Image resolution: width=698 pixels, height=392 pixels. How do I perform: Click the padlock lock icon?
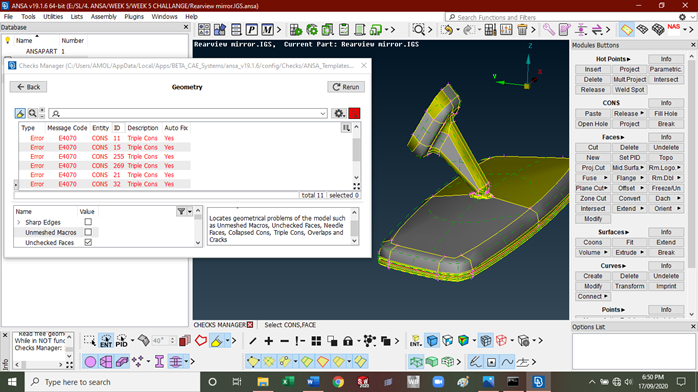click(348, 341)
